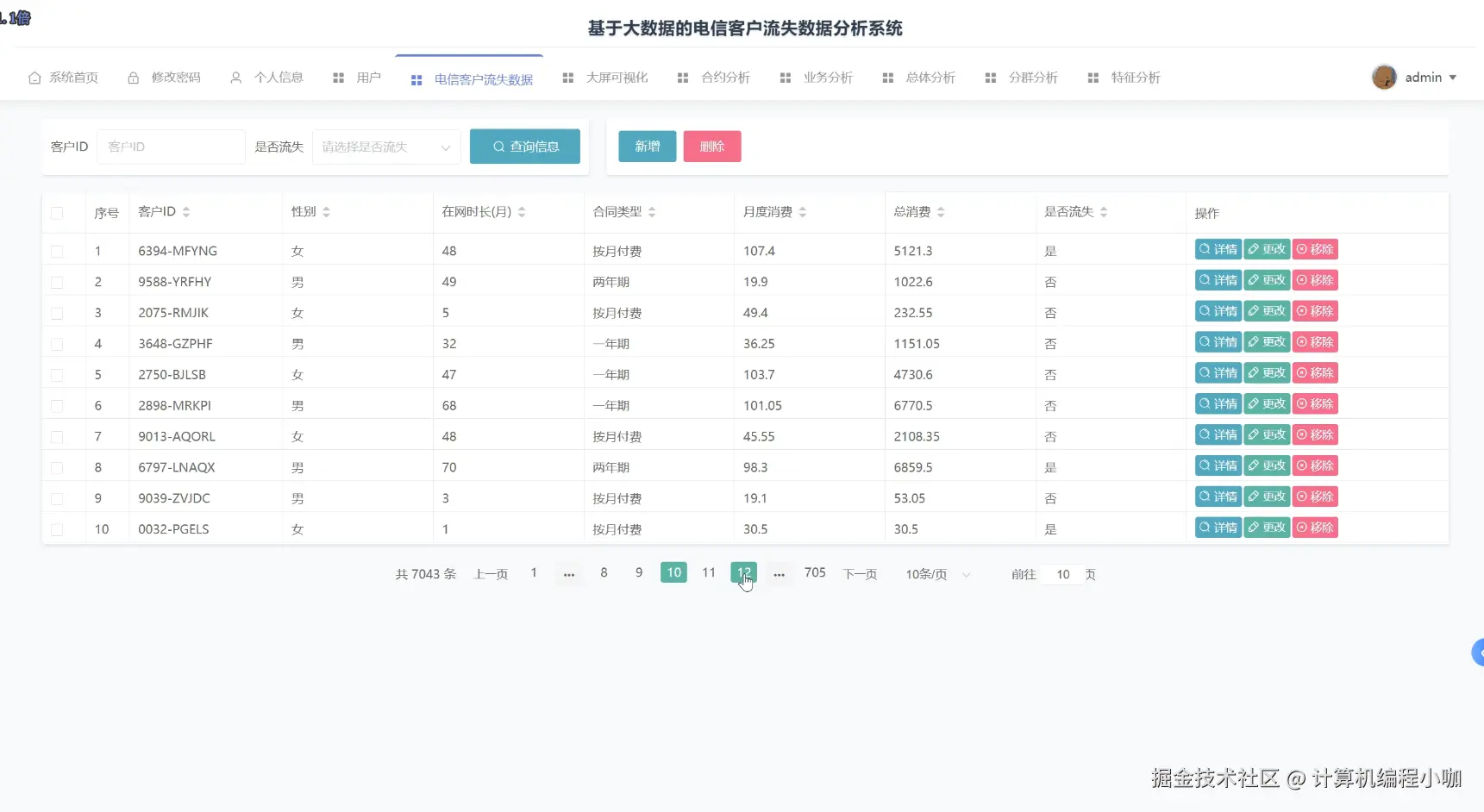Click the sort arrows on 总消费 column
Viewport: 1484px width, 812px height.
pos(942,211)
